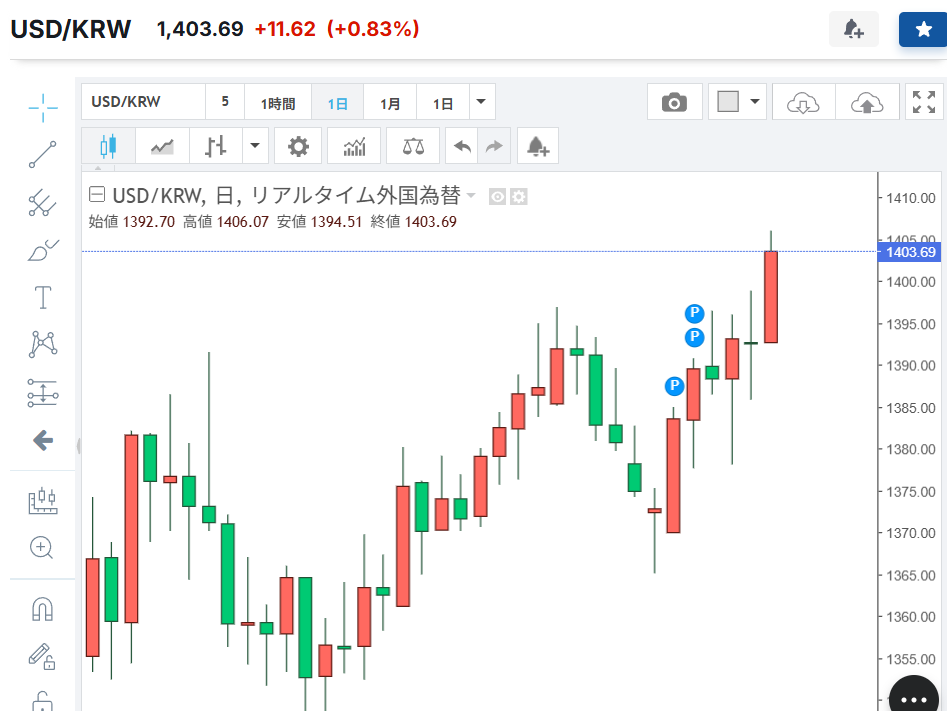Open the legend settings gear icon
Image resolution: width=947 pixels, height=711 pixels.
click(x=519, y=196)
